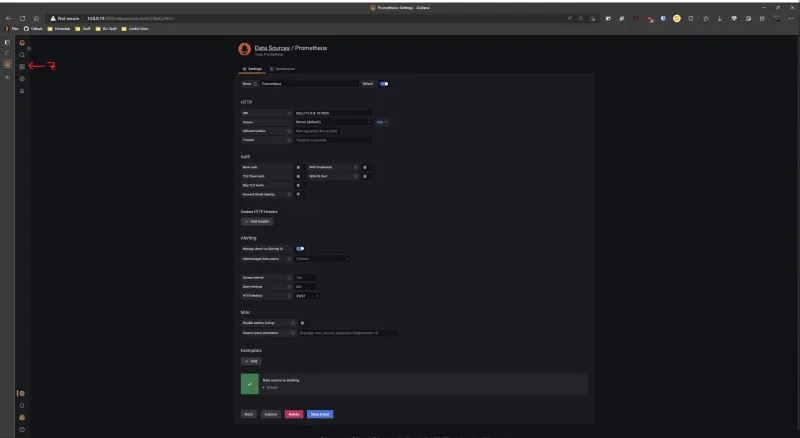The image size is (800, 438).
Task: Click the Add header button
Action: click(x=257, y=222)
